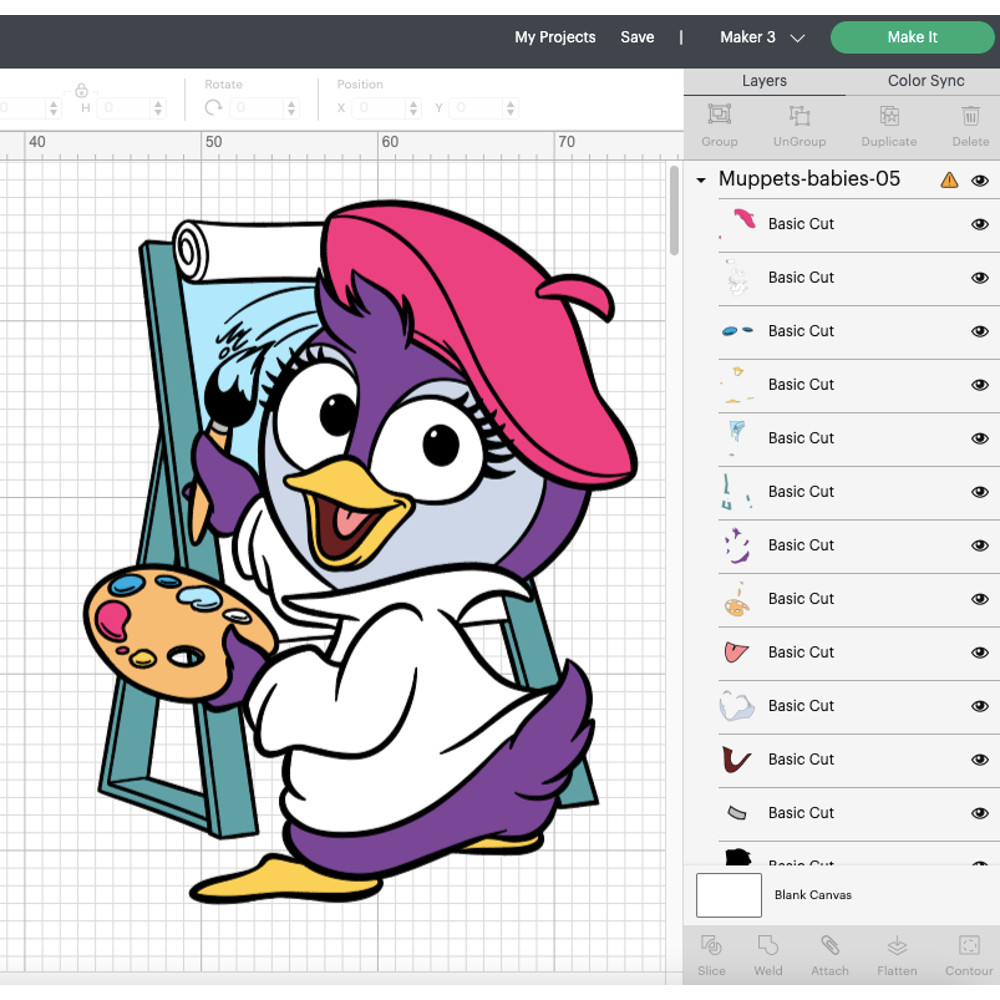Click the Make It button

tap(911, 37)
